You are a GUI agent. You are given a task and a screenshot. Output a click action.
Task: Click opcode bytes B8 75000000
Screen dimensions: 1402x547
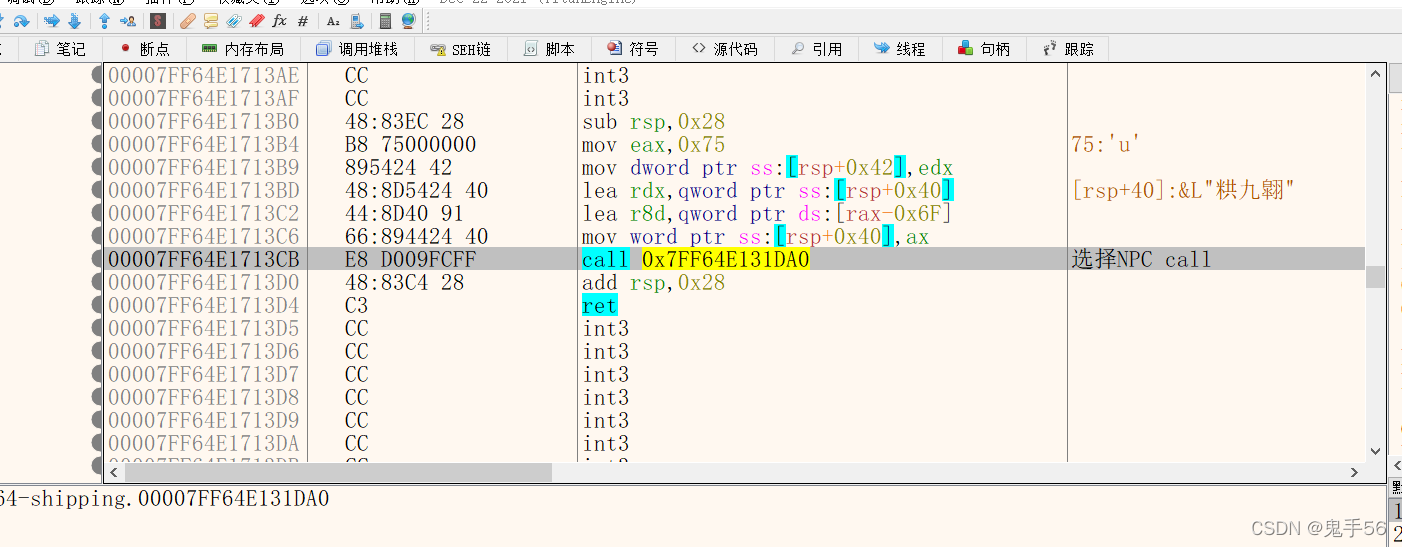tap(410, 145)
